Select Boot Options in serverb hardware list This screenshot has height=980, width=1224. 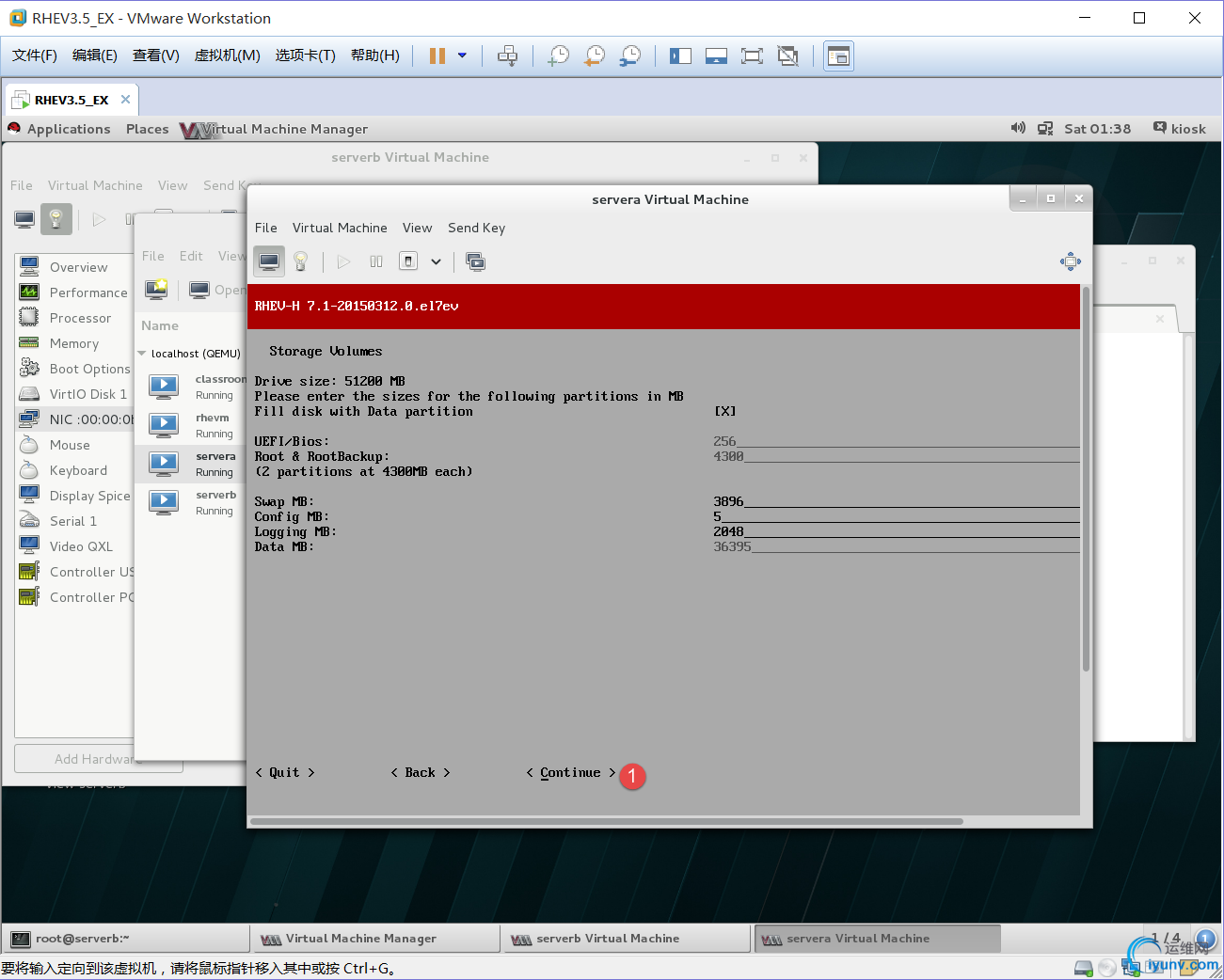click(75, 369)
